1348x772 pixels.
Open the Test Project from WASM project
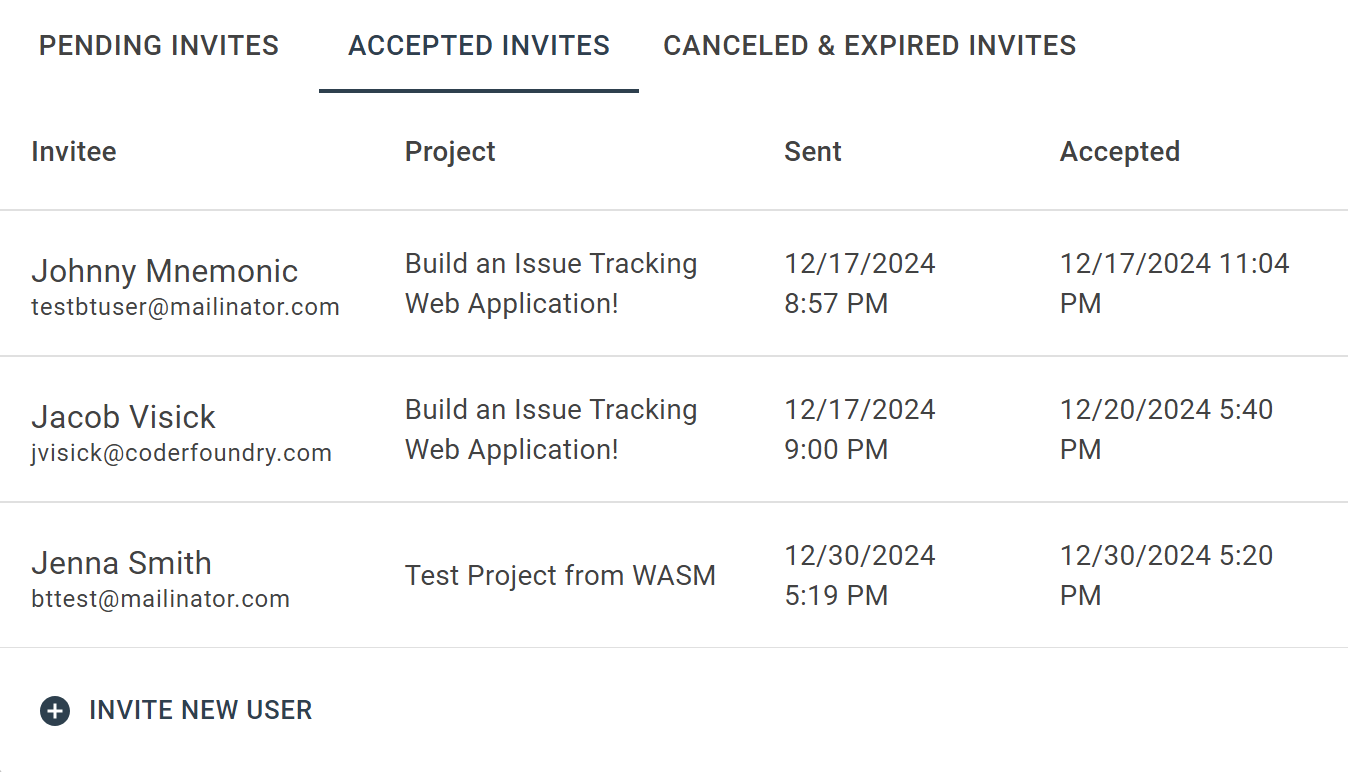pos(560,576)
